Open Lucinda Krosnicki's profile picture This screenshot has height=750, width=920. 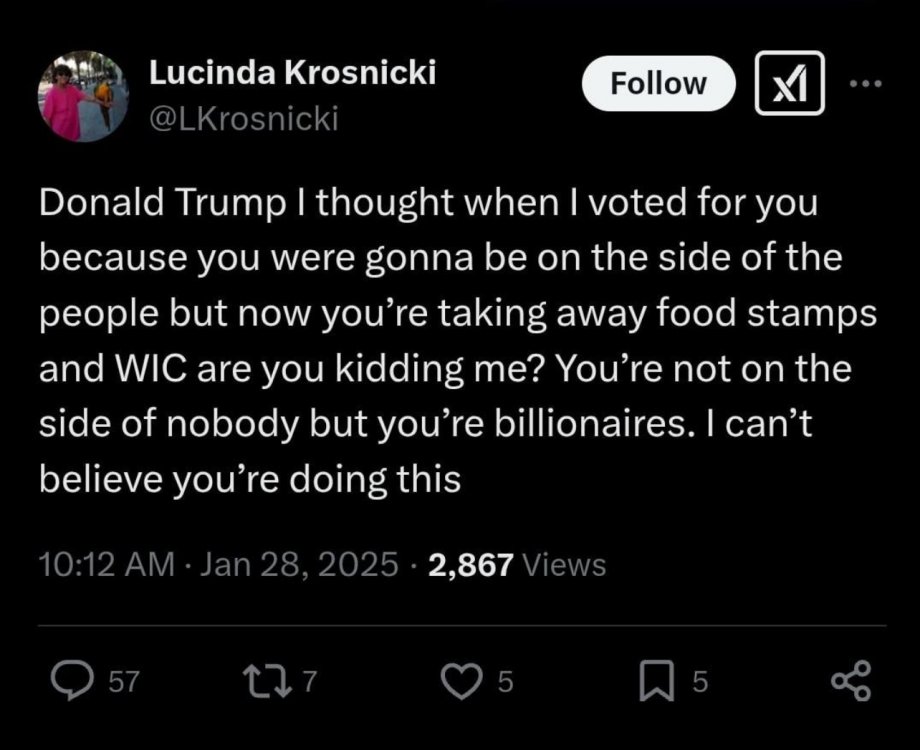(x=83, y=97)
